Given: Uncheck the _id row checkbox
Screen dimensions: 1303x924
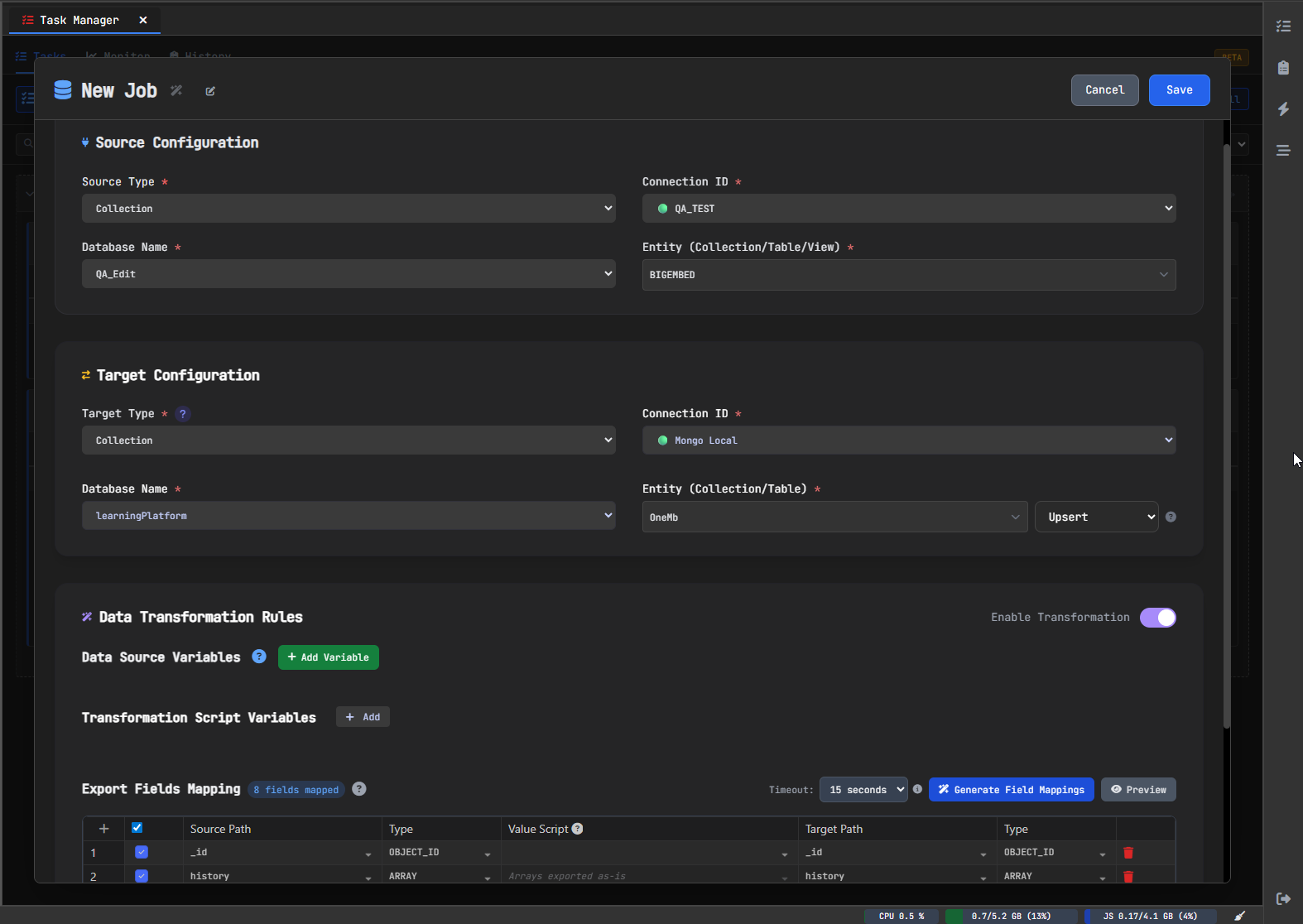Looking at the screenshot, I should pos(142,852).
